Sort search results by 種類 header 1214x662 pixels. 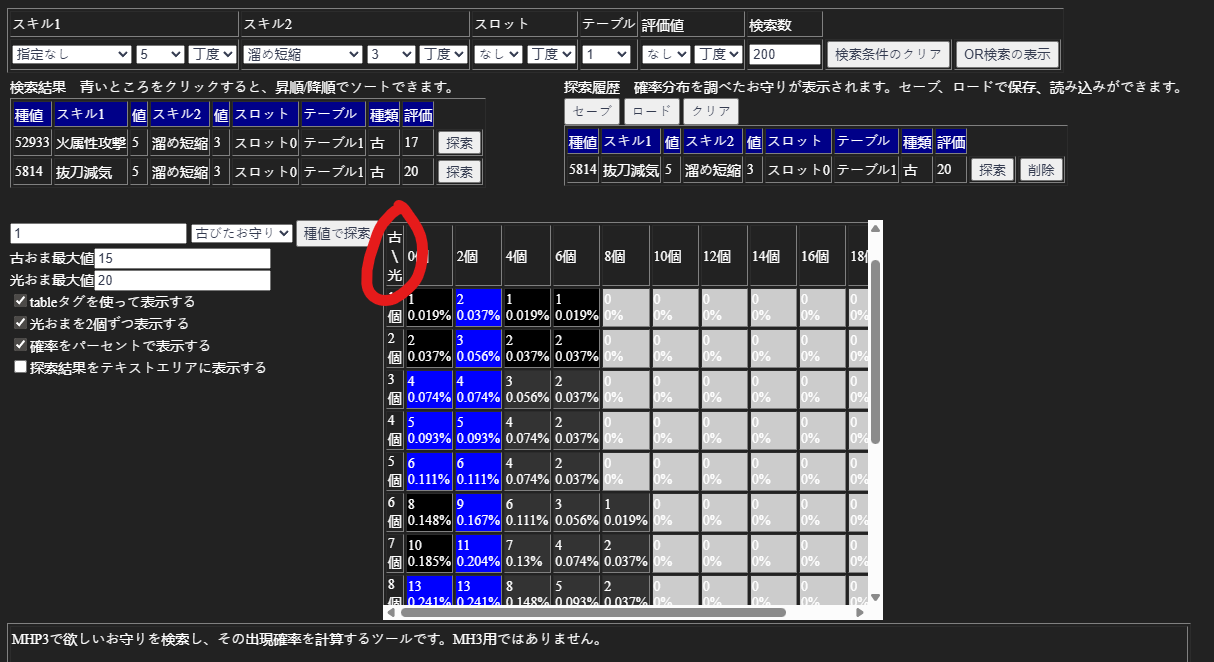(x=383, y=115)
